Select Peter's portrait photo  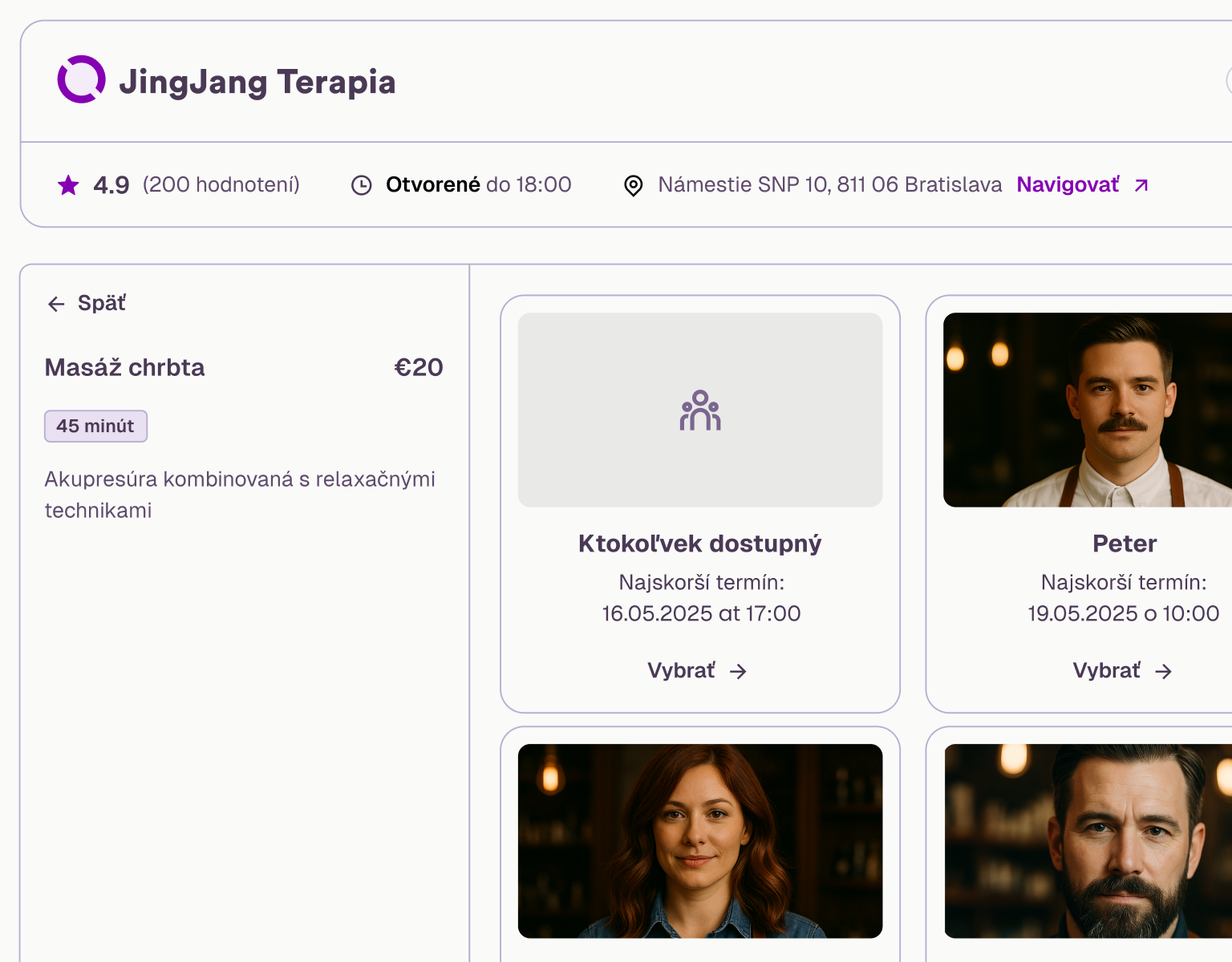[x=1088, y=410]
